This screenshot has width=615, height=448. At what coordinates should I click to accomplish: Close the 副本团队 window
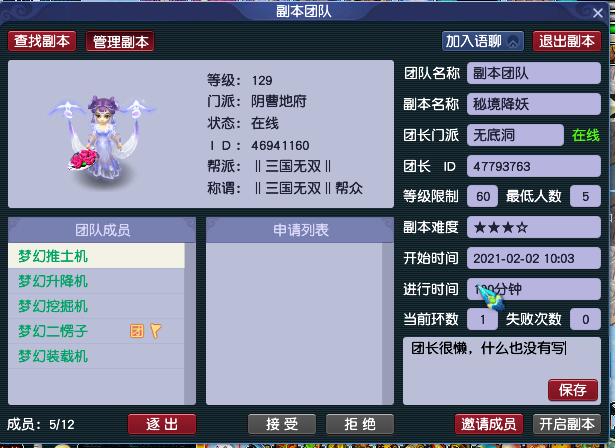point(598,13)
